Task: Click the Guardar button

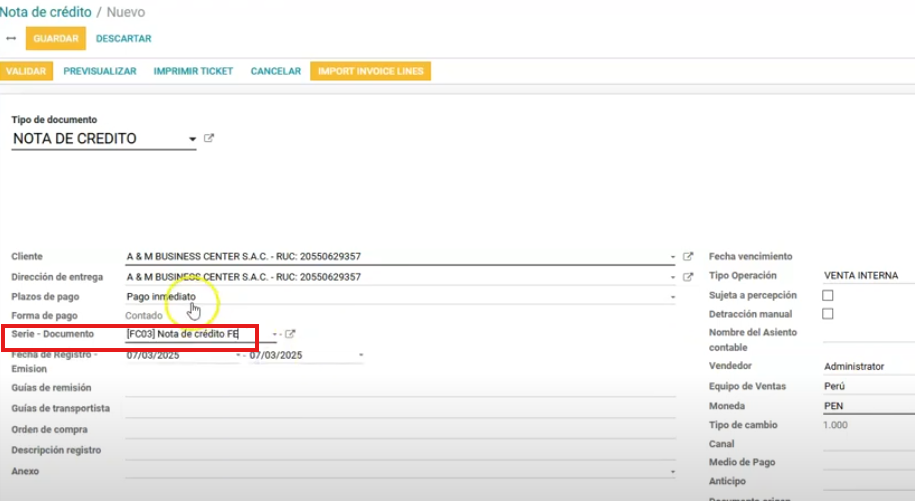Action: tap(56, 39)
